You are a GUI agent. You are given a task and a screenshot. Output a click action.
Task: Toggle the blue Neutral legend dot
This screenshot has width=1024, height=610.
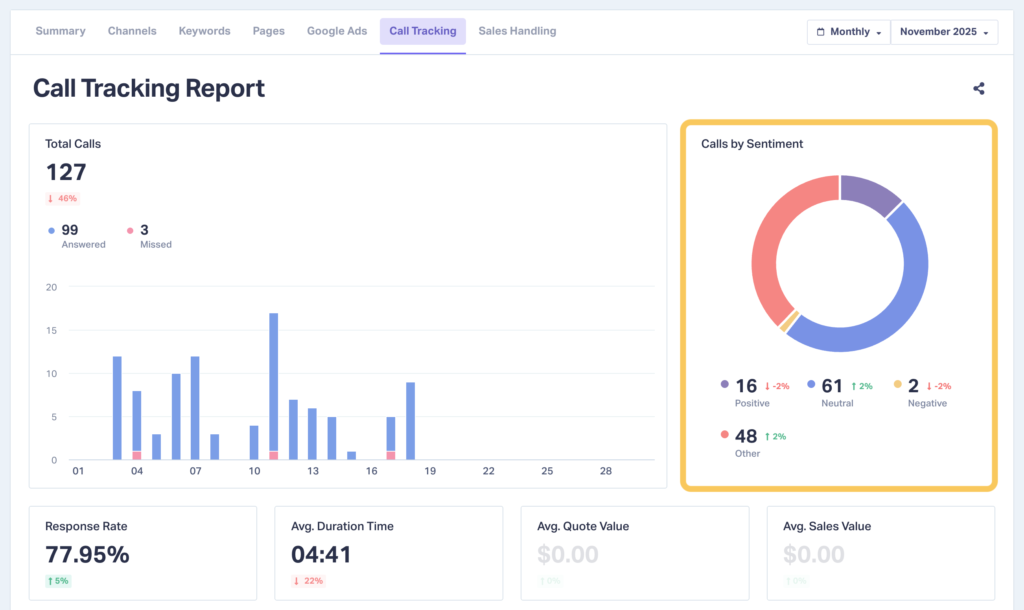(x=810, y=385)
